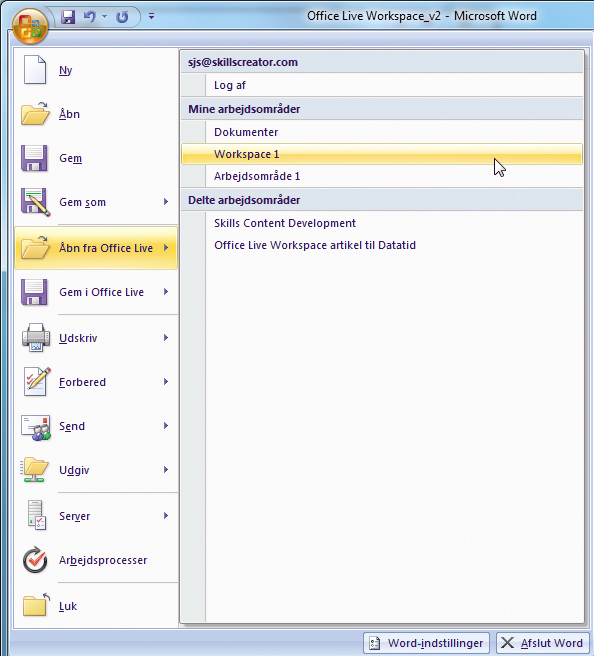Viewport: 594px width, 656px height.
Task: Click the Mine arbejdsområder heading
Action: tap(382, 109)
